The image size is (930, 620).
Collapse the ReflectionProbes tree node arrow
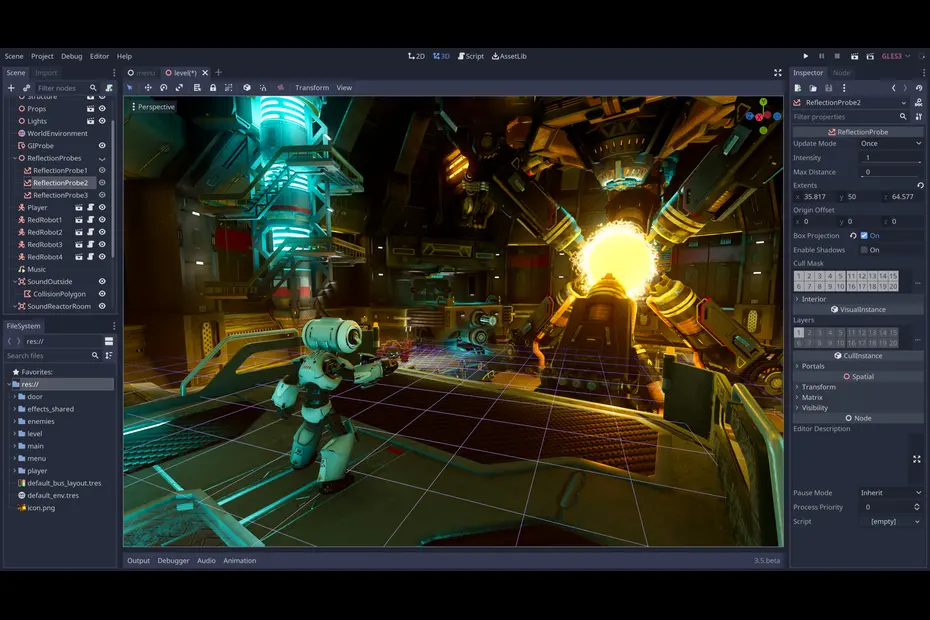[15, 158]
